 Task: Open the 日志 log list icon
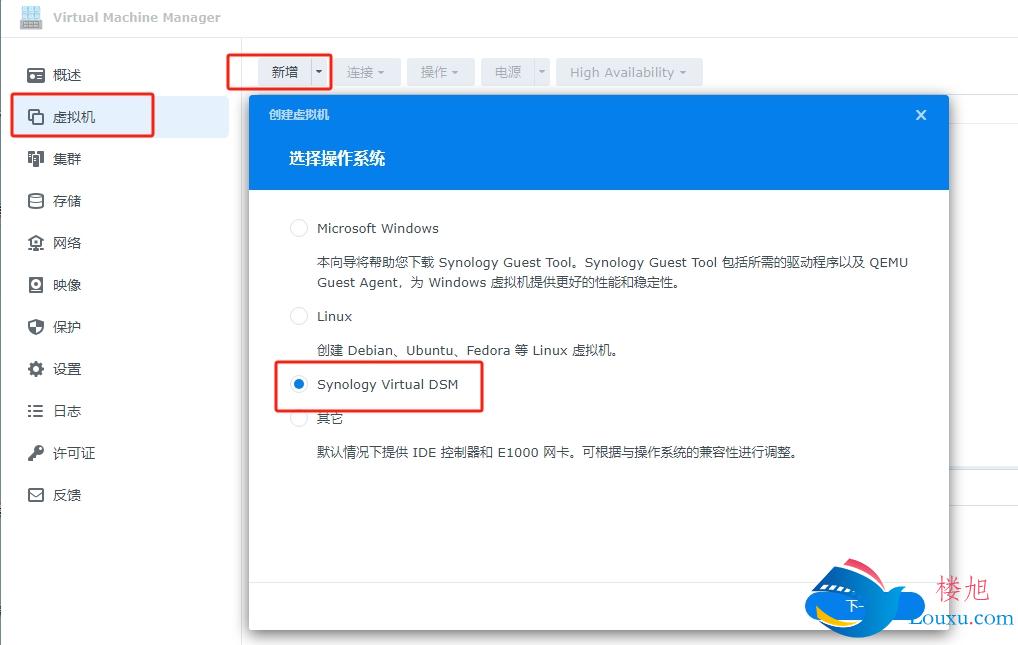[36, 411]
